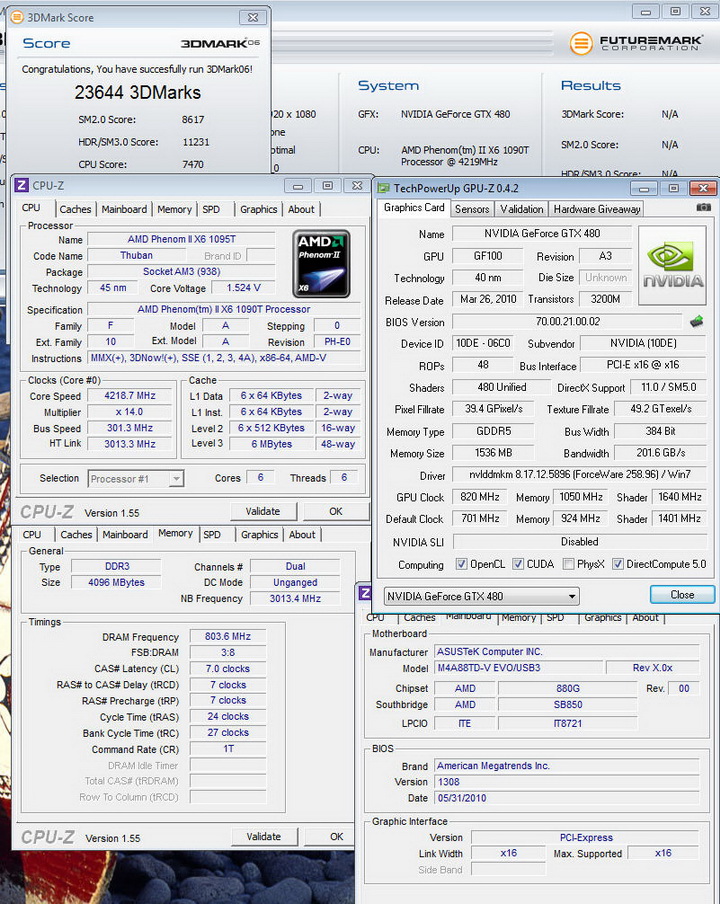
Task: Select the Validation tab in GPU-Z
Action: 522,209
